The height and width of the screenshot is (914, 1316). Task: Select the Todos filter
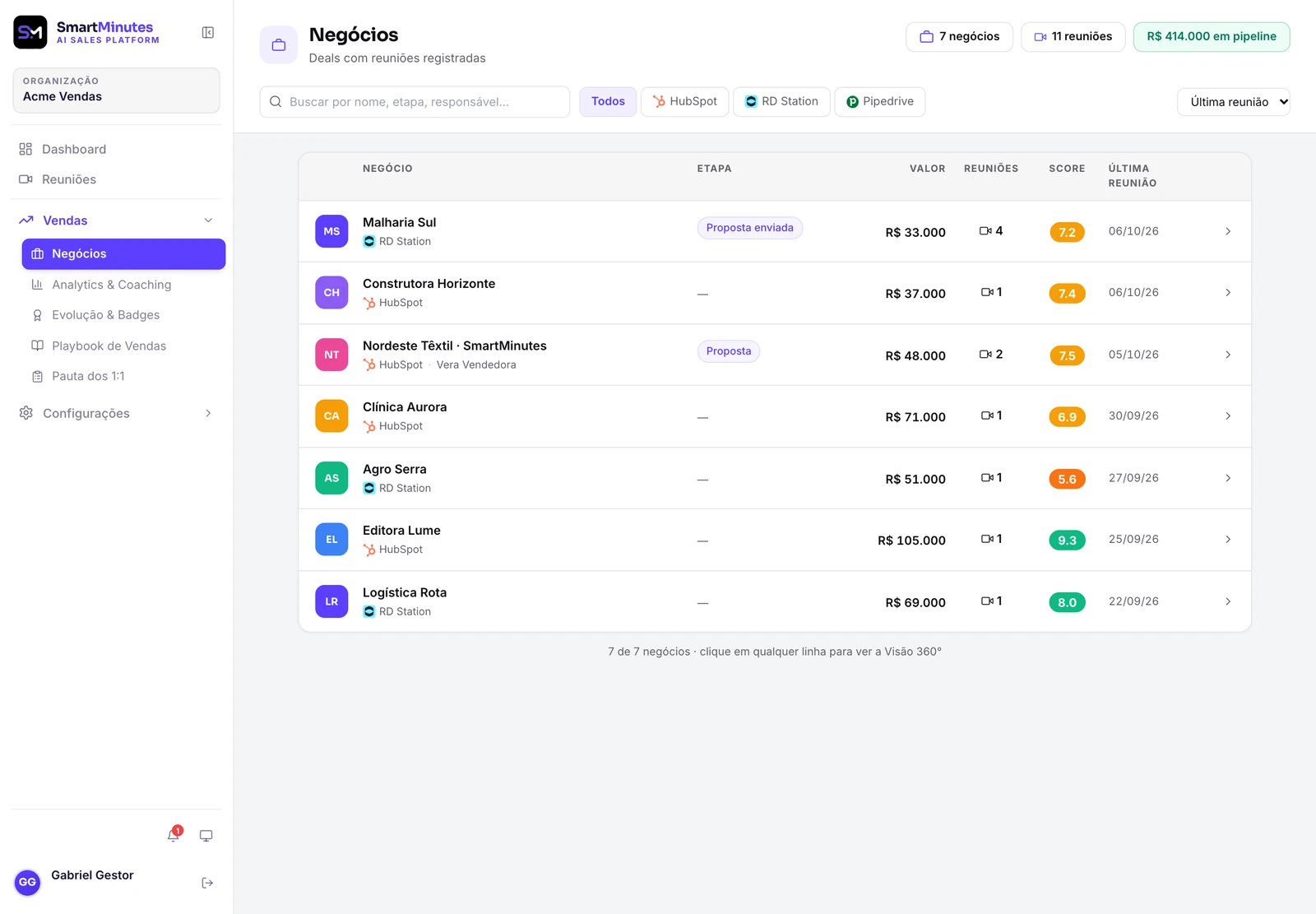608,101
